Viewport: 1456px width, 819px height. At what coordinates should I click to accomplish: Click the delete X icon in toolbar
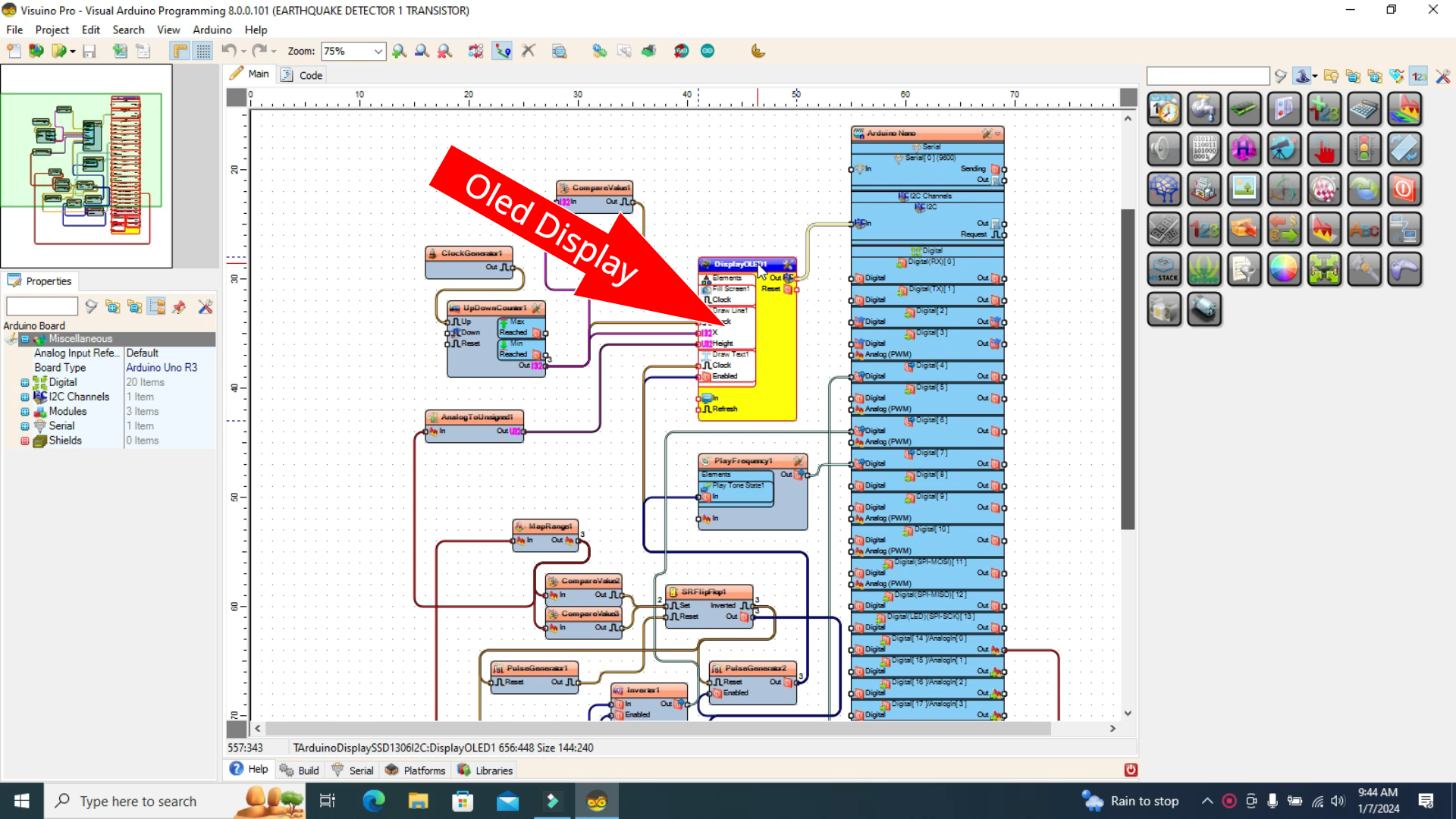[529, 51]
